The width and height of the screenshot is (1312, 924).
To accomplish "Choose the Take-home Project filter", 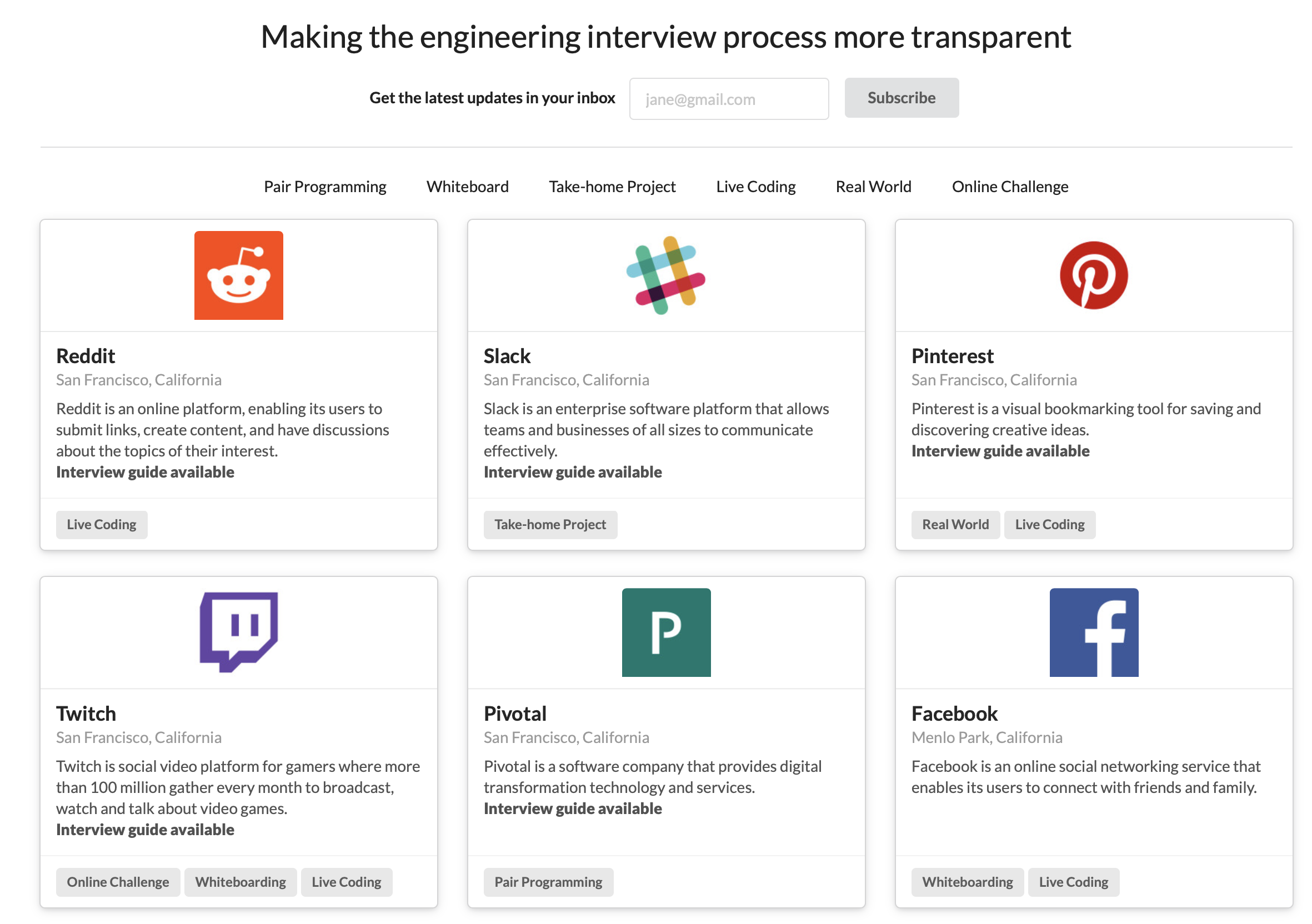I will [612, 187].
